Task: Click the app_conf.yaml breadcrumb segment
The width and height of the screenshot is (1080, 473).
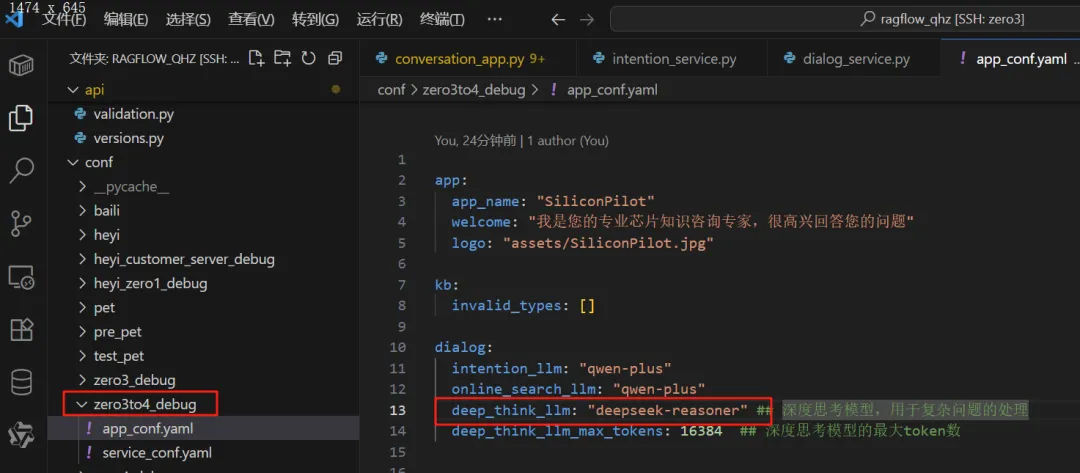Action: click(x=612, y=90)
